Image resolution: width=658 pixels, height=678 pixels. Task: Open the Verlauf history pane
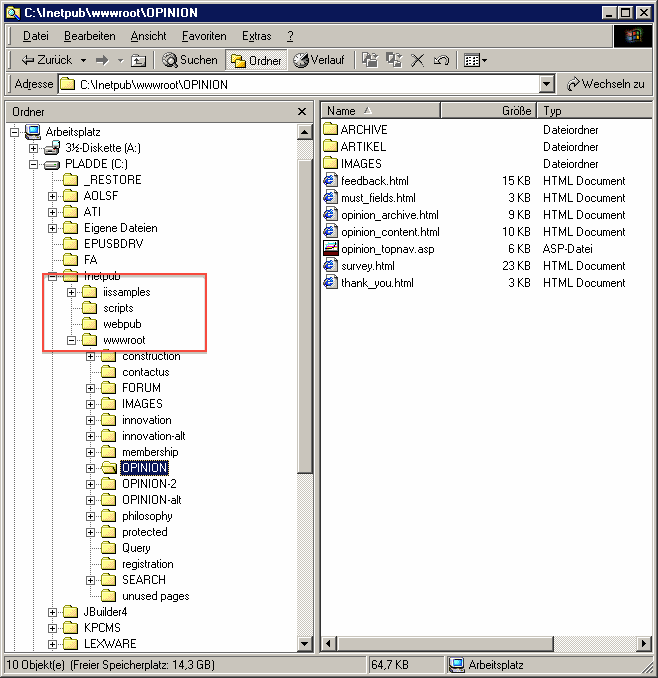319,60
